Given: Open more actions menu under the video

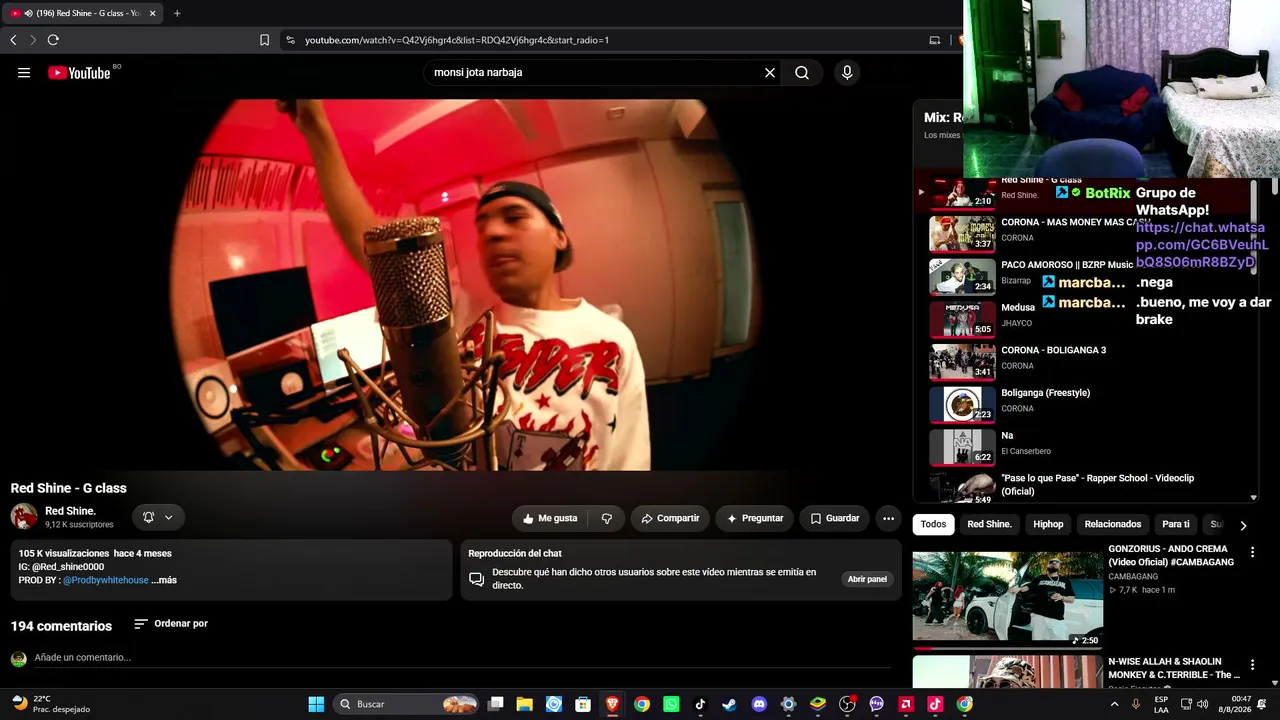Looking at the screenshot, I should point(888,518).
